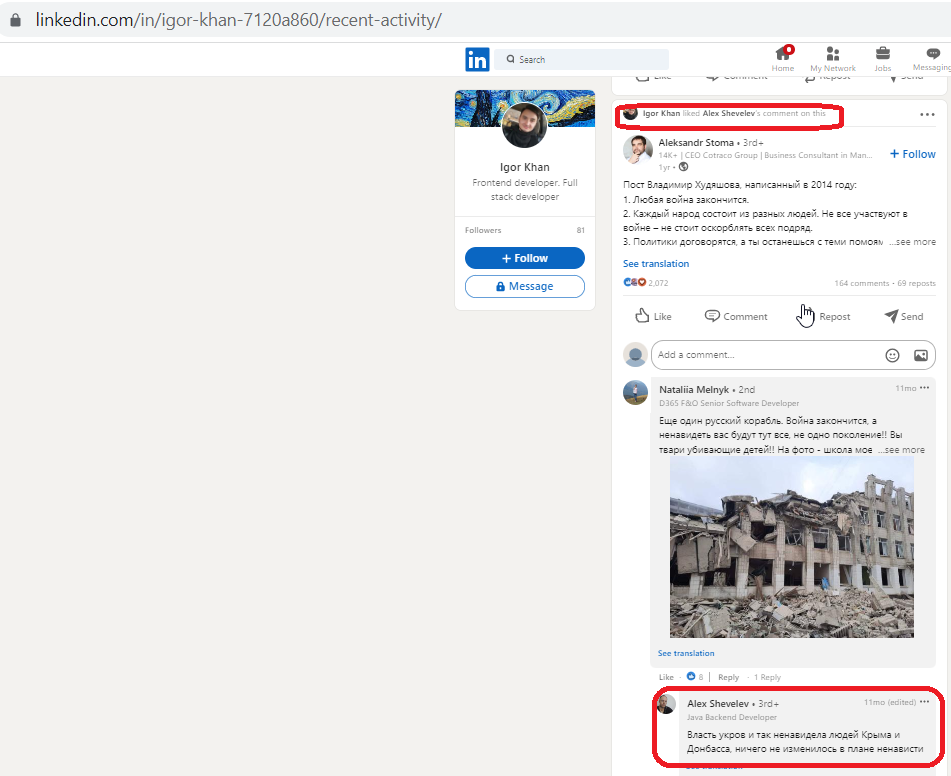The width and height of the screenshot is (951, 776).
Task: Expand Nataliia's comment with see more
Action: coord(901,450)
